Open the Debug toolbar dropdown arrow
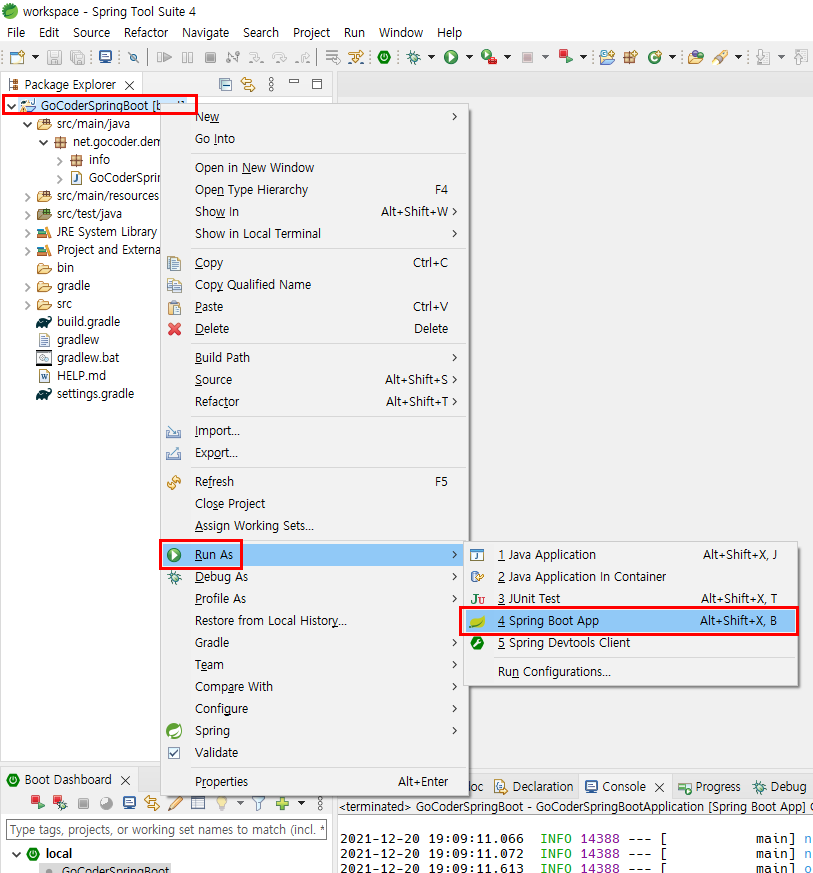 (x=431, y=57)
